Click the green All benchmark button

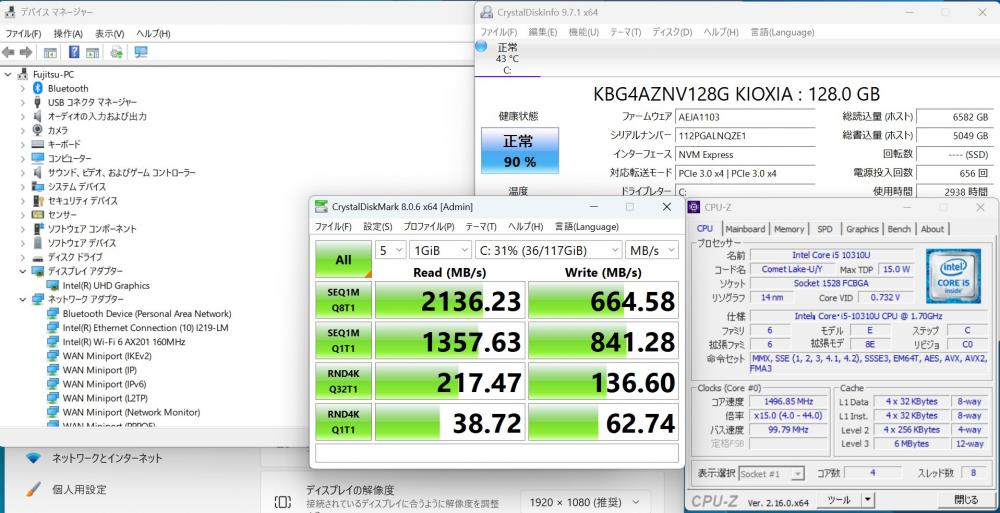(343, 259)
